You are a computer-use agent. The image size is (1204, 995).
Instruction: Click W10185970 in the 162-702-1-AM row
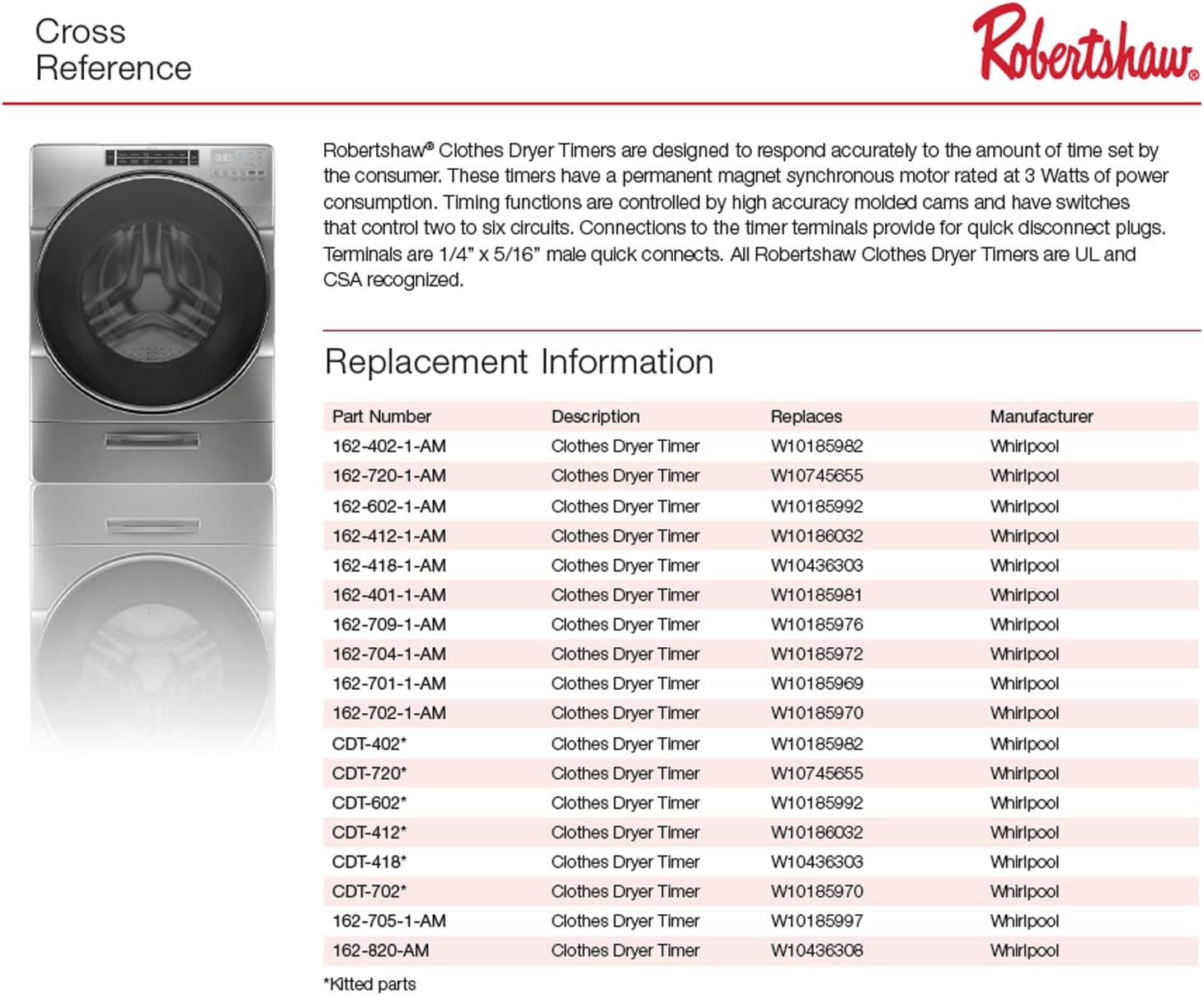click(x=817, y=713)
